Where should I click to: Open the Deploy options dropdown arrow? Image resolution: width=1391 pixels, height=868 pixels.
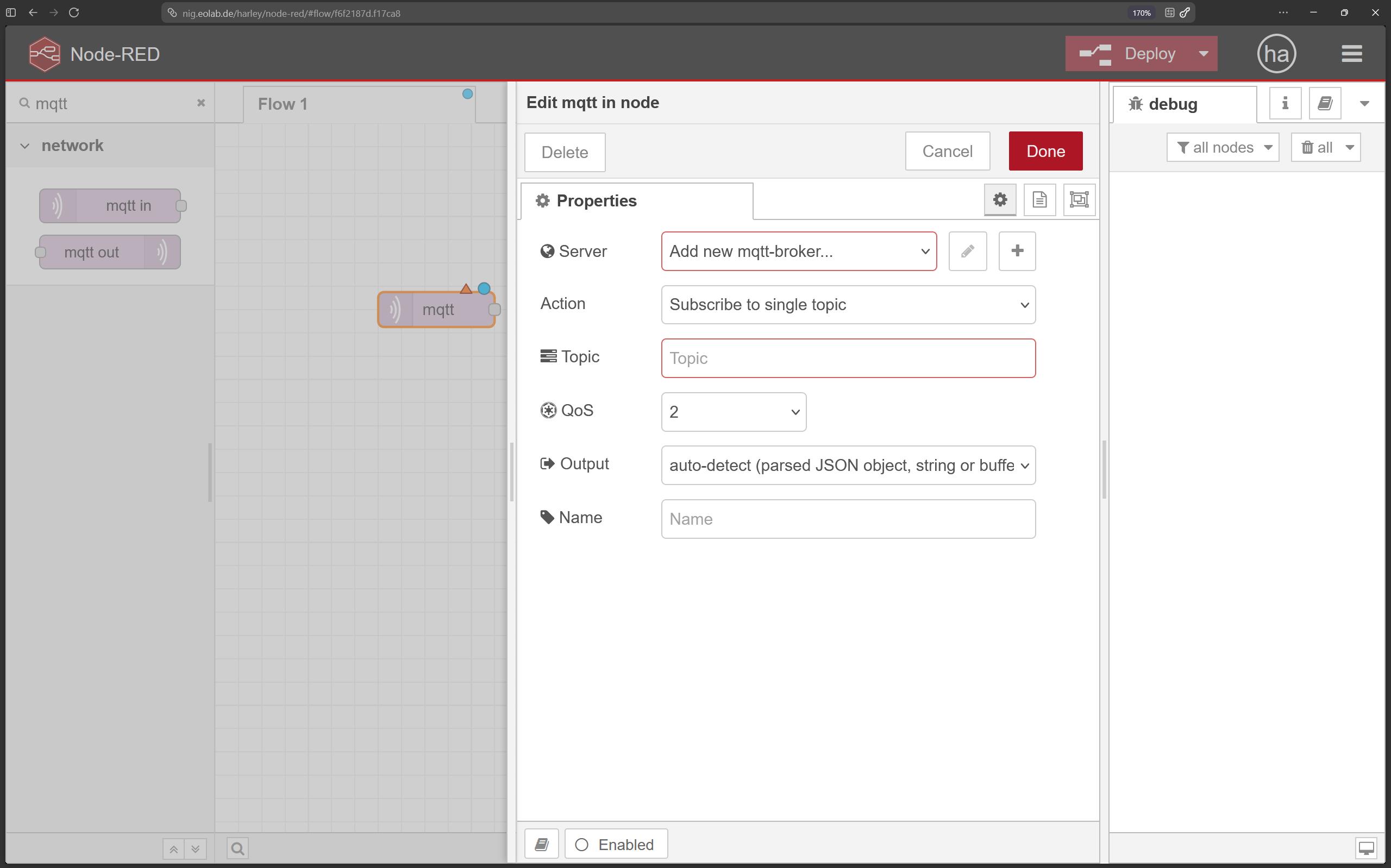pyautogui.click(x=1204, y=54)
